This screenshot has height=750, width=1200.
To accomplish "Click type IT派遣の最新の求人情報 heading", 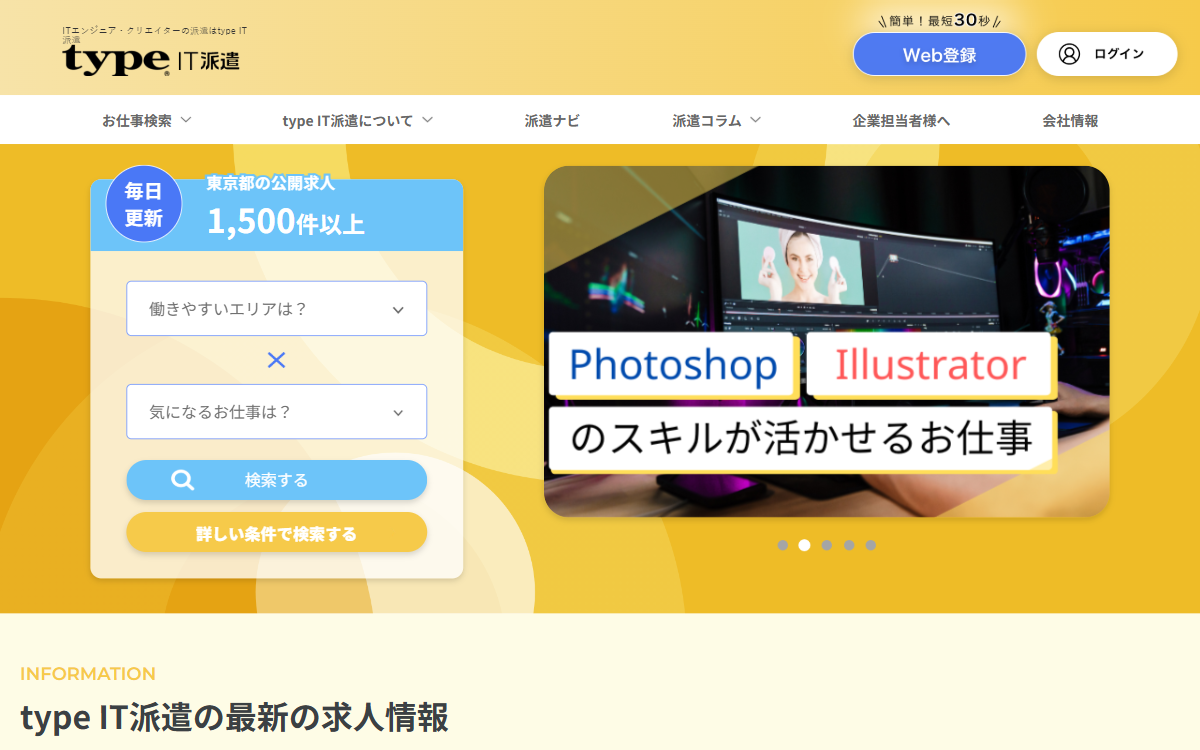I will coord(234,717).
